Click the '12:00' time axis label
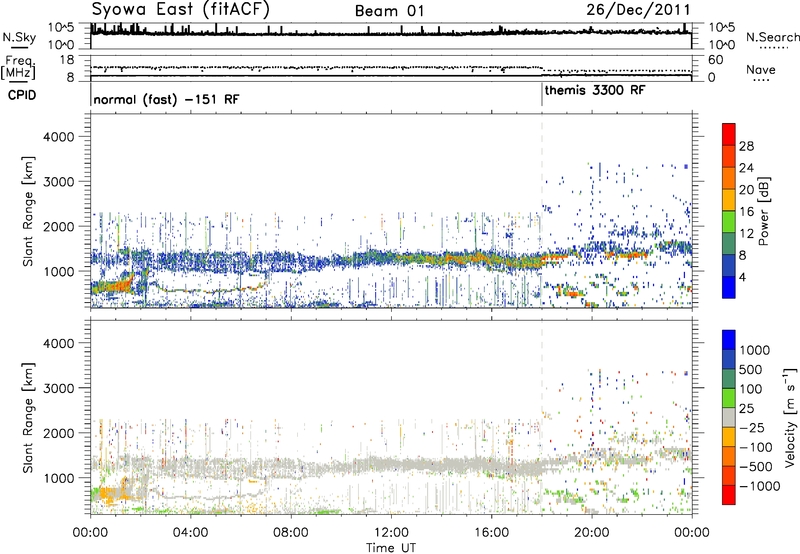The width and height of the screenshot is (800, 554). pyautogui.click(x=391, y=533)
